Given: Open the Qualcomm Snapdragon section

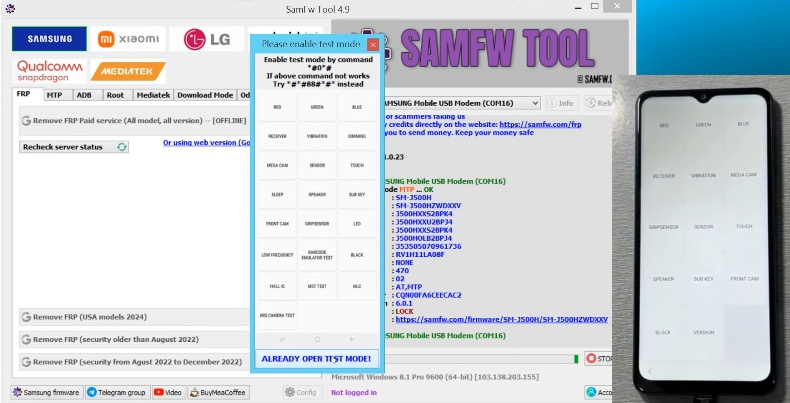Looking at the screenshot, I should click(49, 70).
